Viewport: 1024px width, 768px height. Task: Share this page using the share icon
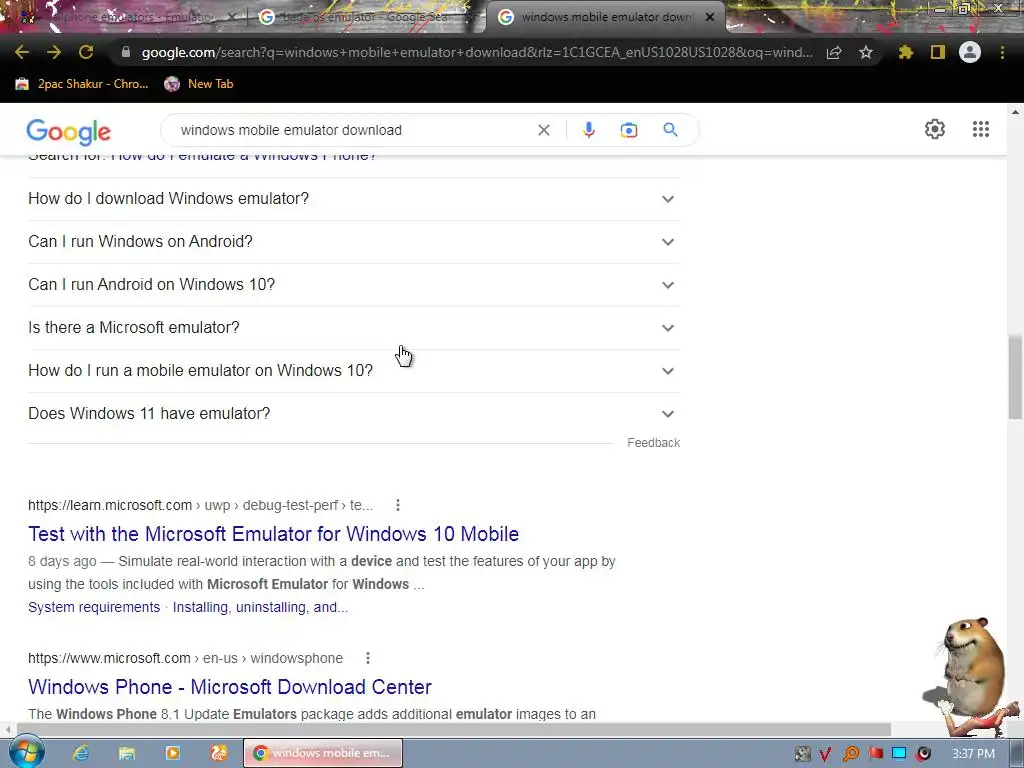[x=834, y=52]
